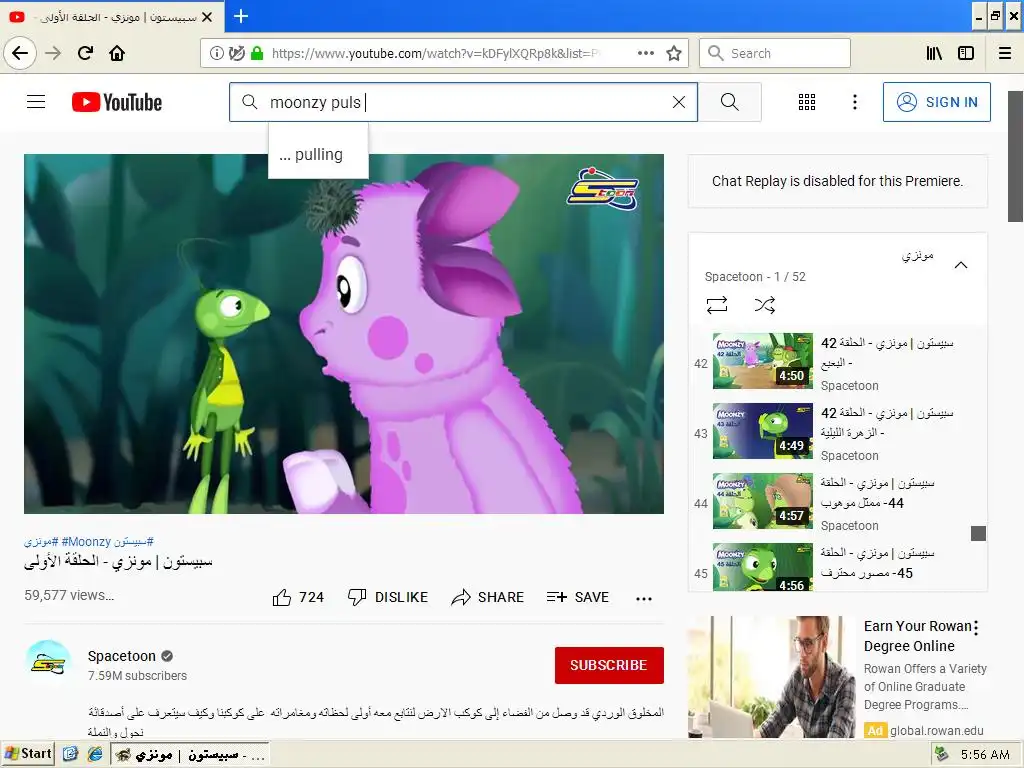The image size is (1024, 768).
Task: Reload the current page
Action: (x=85, y=53)
